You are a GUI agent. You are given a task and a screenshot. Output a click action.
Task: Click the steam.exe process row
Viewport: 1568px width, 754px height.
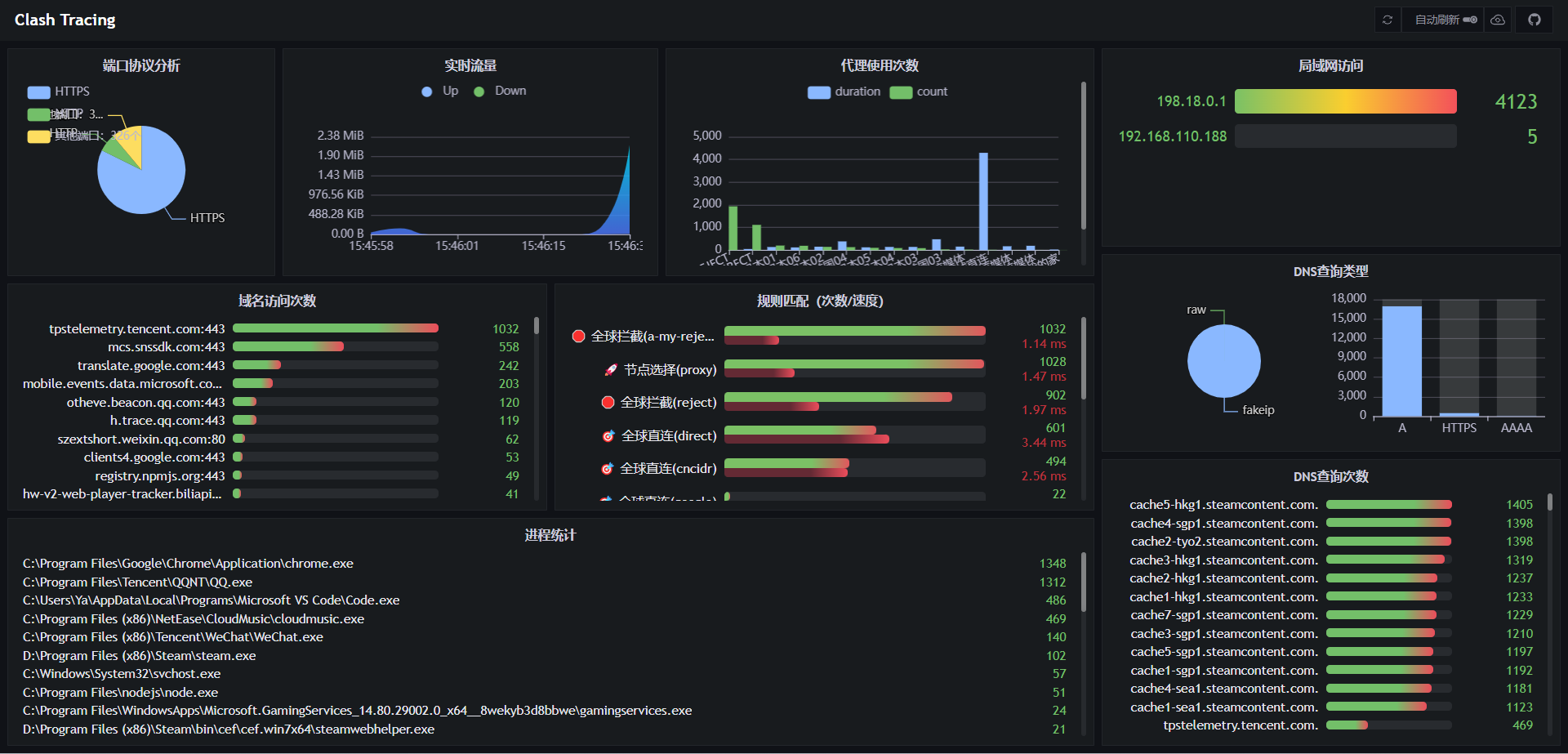[x=545, y=655]
